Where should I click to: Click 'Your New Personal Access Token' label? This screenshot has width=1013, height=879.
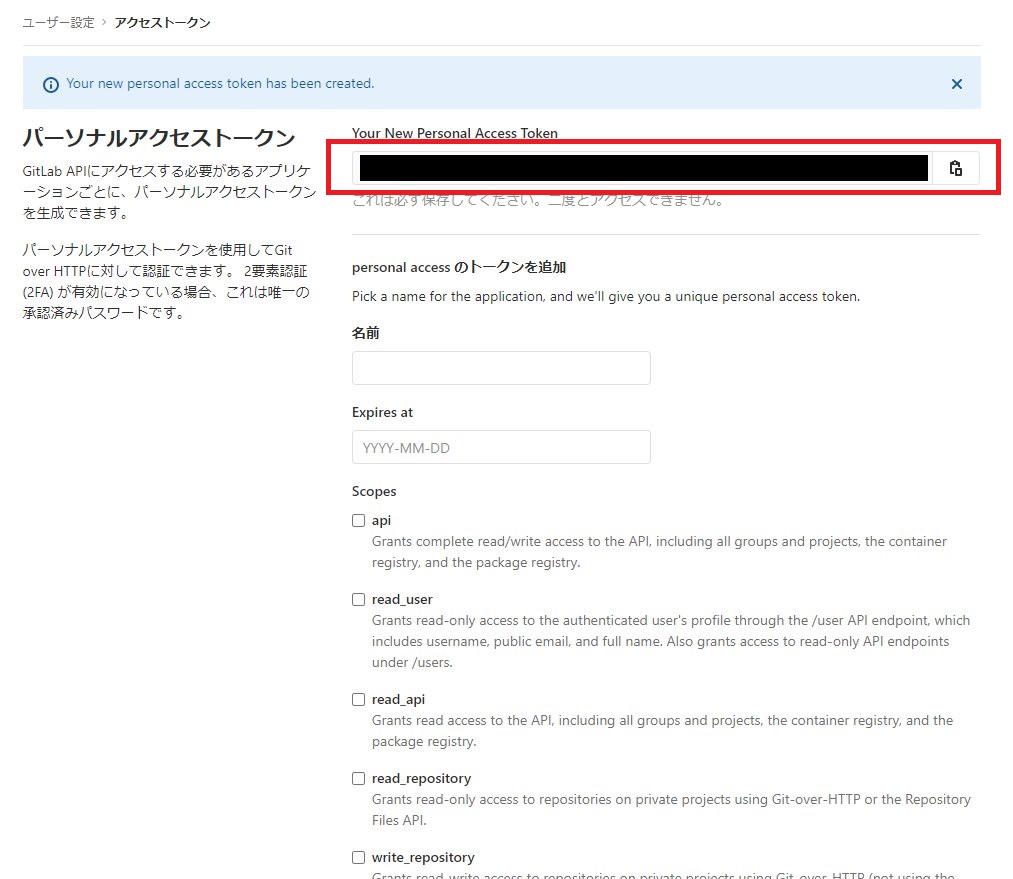click(454, 133)
